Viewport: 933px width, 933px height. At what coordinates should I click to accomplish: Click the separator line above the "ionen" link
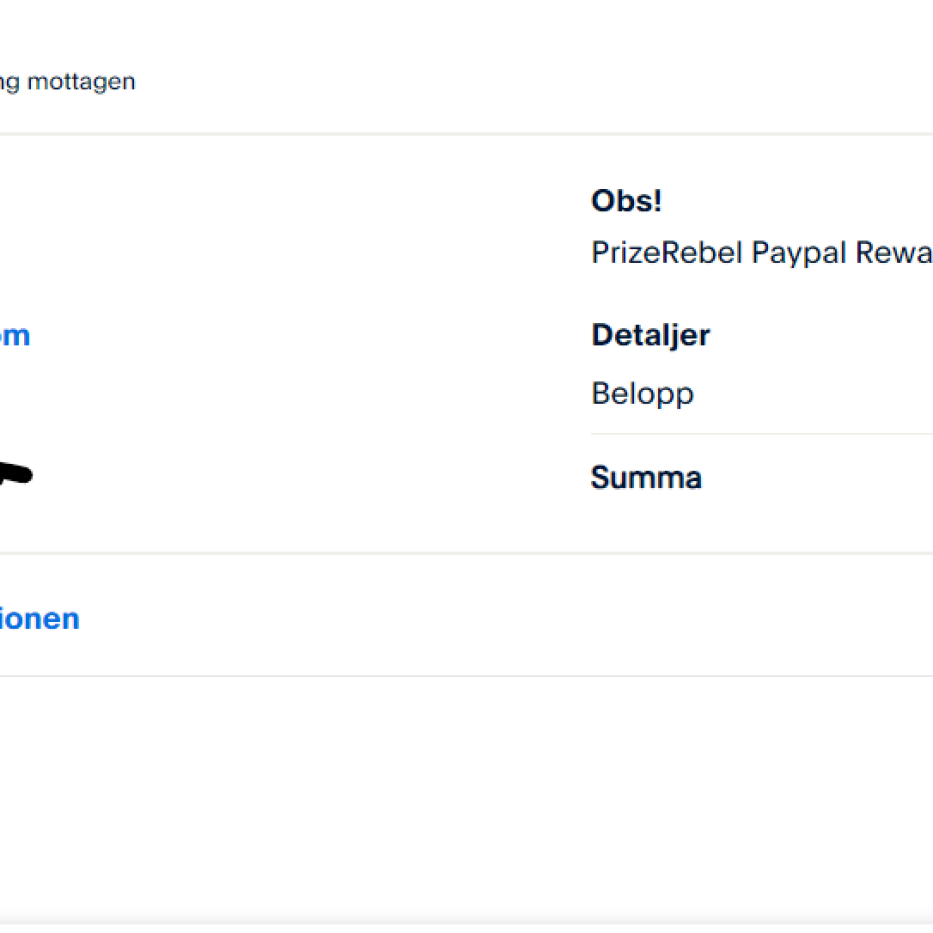[x=466, y=553]
